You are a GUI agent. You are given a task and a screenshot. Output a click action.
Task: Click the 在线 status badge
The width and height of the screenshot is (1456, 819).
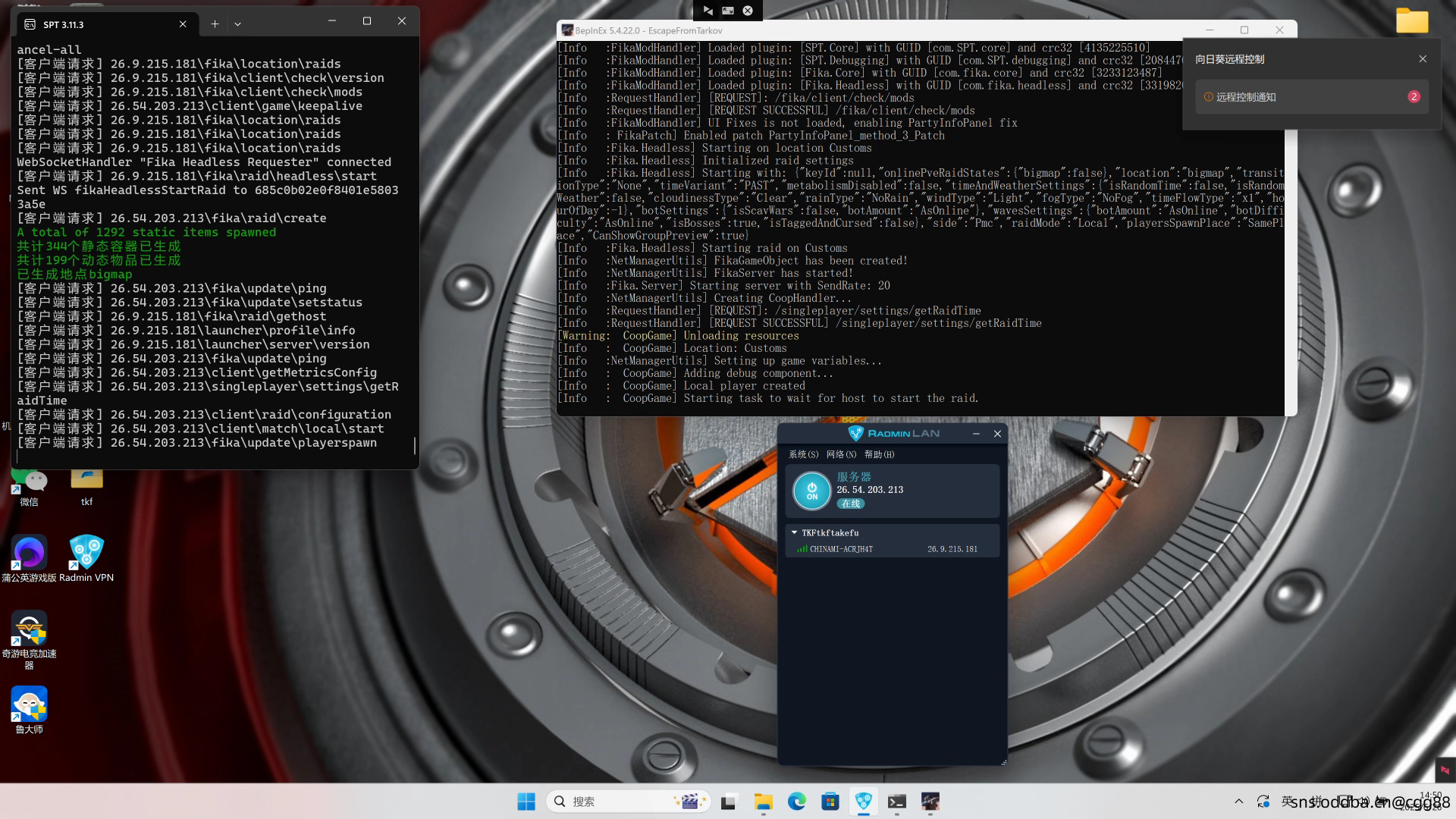(x=851, y=504)
